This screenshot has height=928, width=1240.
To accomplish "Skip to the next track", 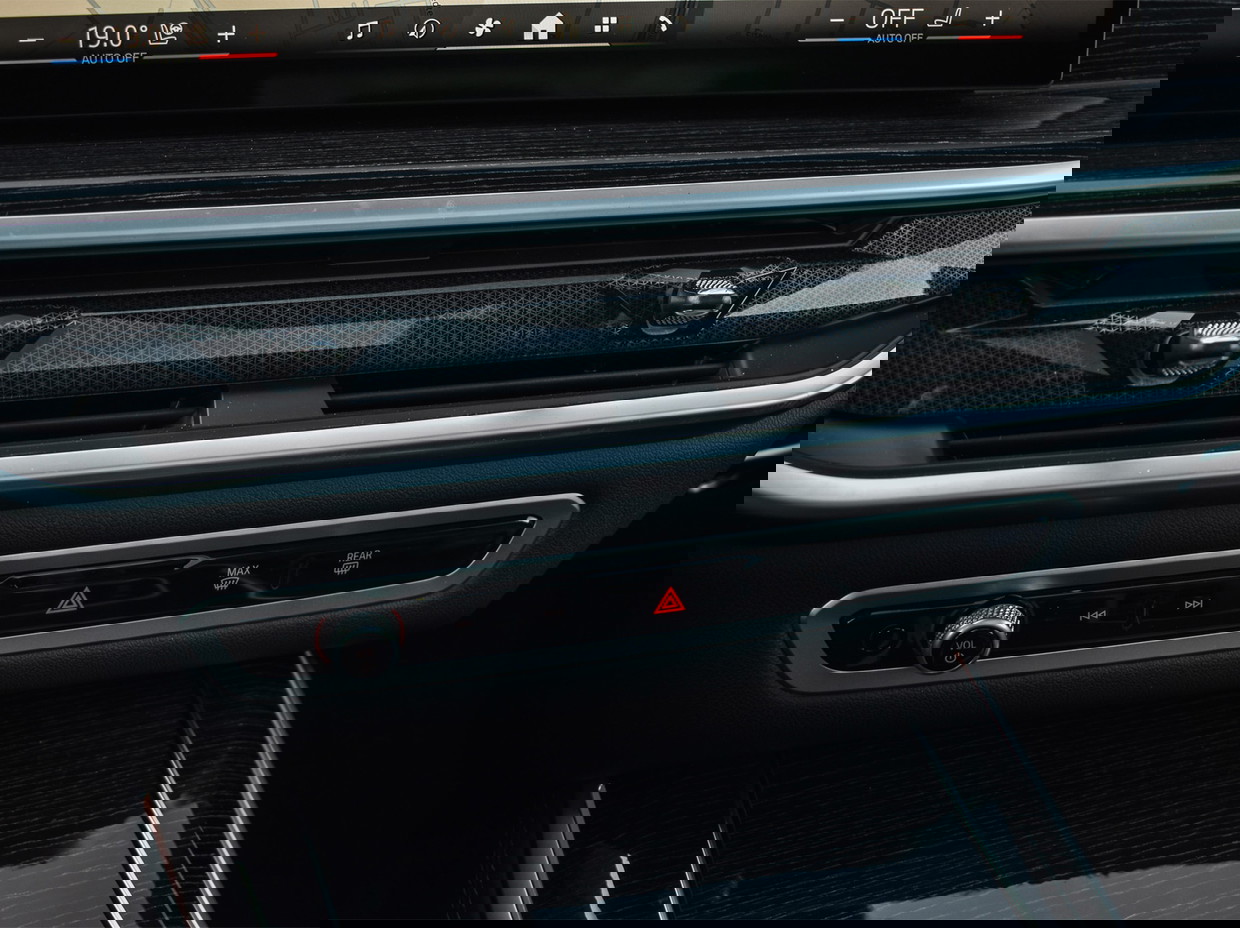I will (x=1193, y=604).
